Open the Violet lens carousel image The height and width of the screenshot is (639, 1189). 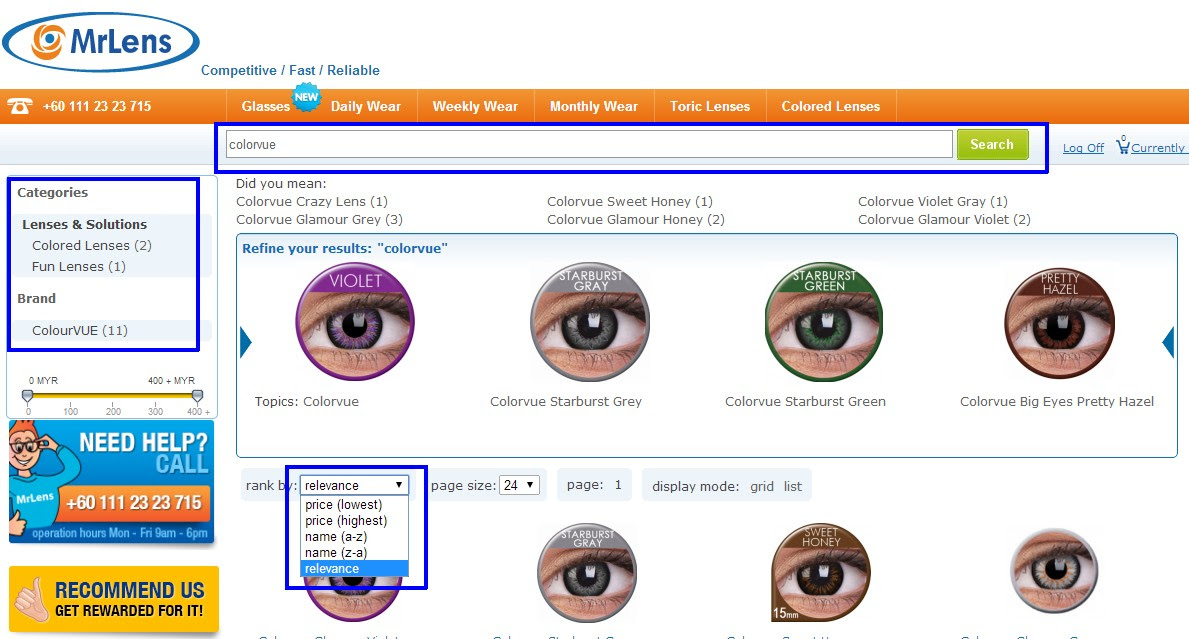pos(355,322)
